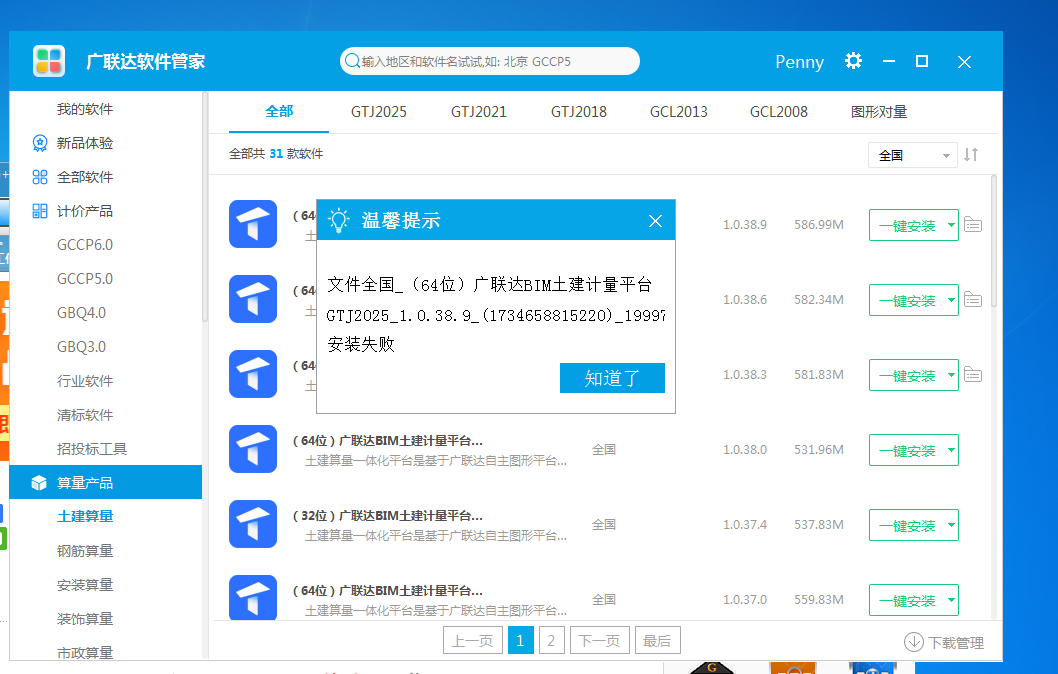The height and width of the screenshot is (674, 1058).
Task: Click the 下载管理 download arrow icon
Action: (914, 642)
